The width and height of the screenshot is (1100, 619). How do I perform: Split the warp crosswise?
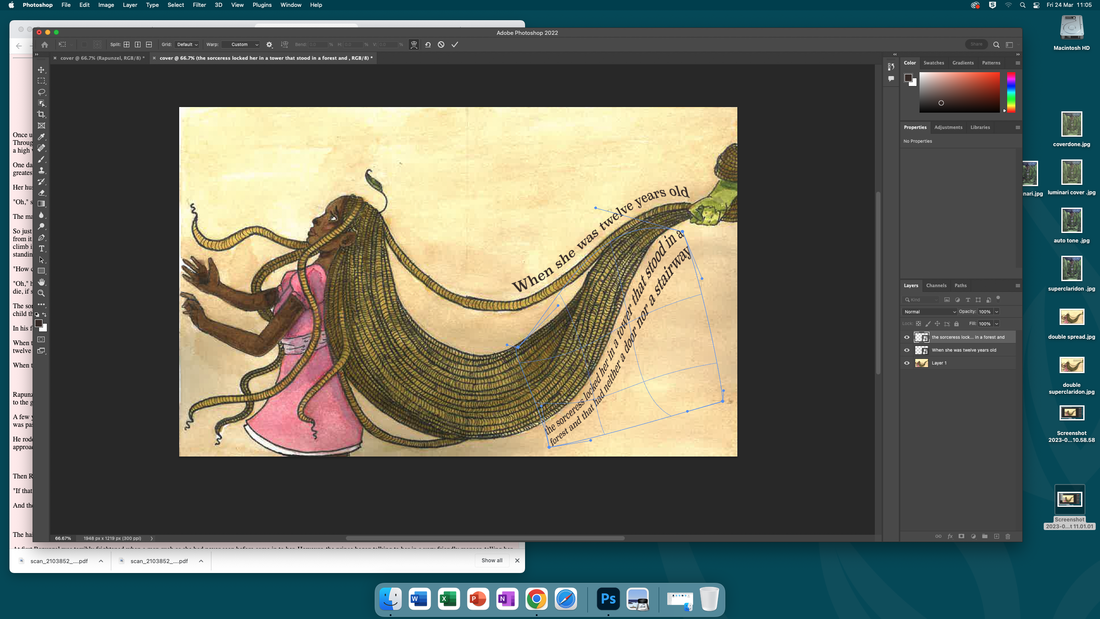126,44
